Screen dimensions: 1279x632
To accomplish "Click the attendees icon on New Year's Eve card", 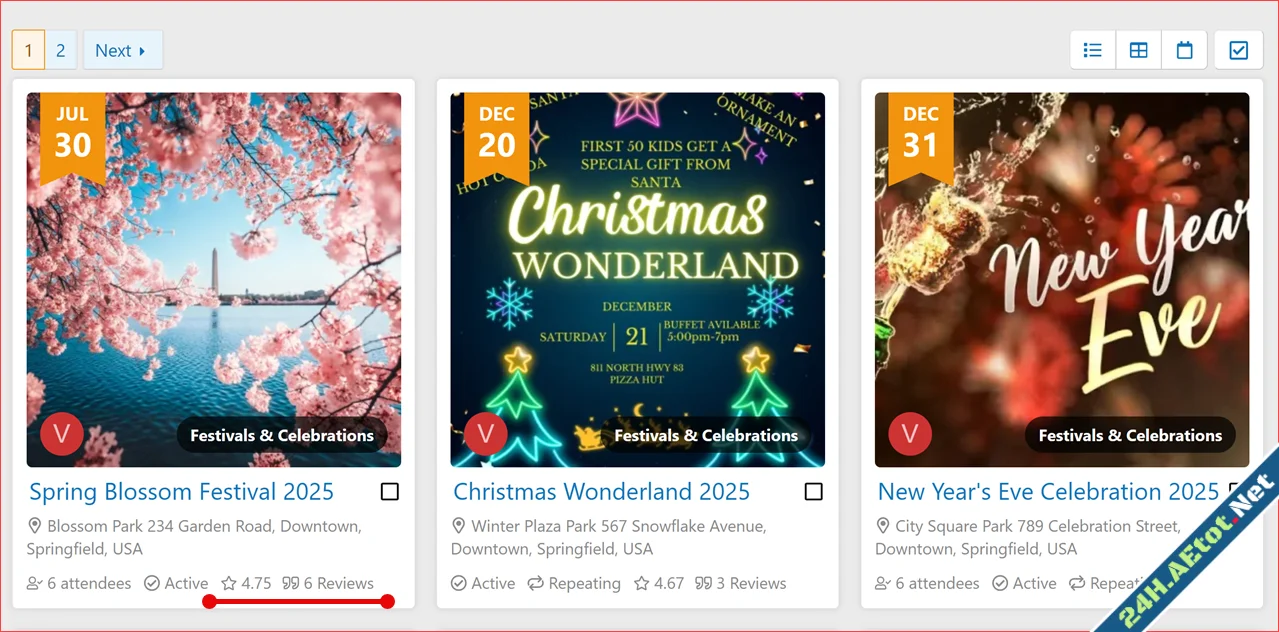I will [884, 583].
